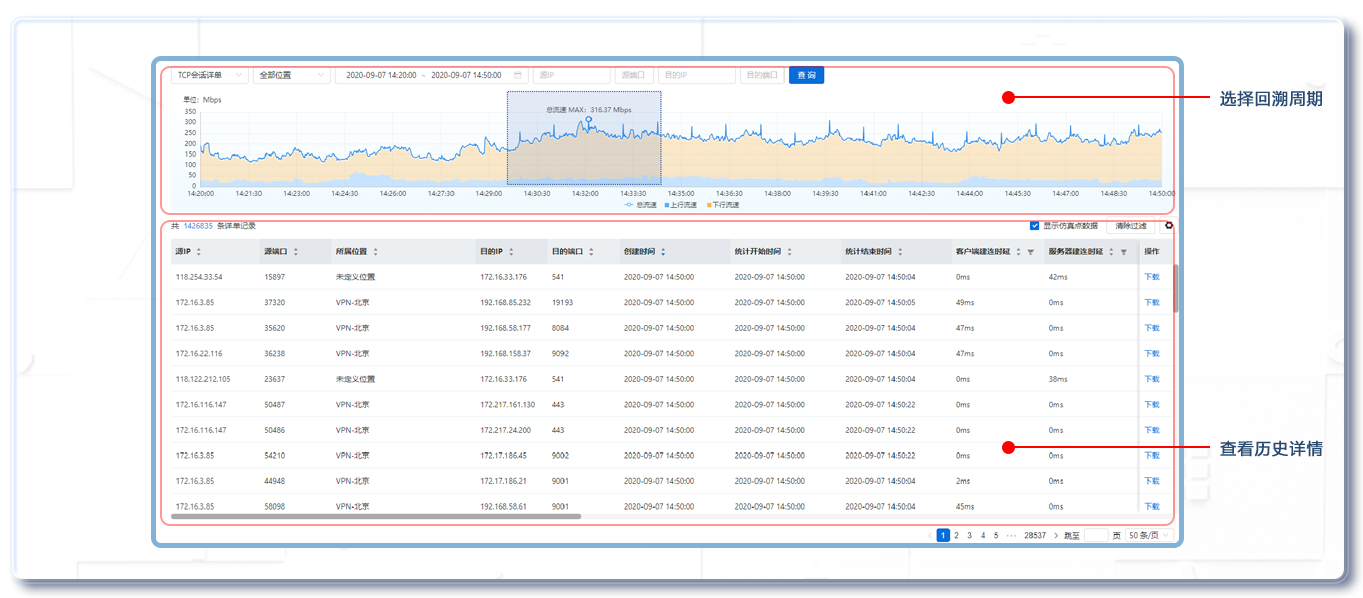Sort the 源端口 column
Viewport: 1363px width, 598px height.
(x=295, y=252)
